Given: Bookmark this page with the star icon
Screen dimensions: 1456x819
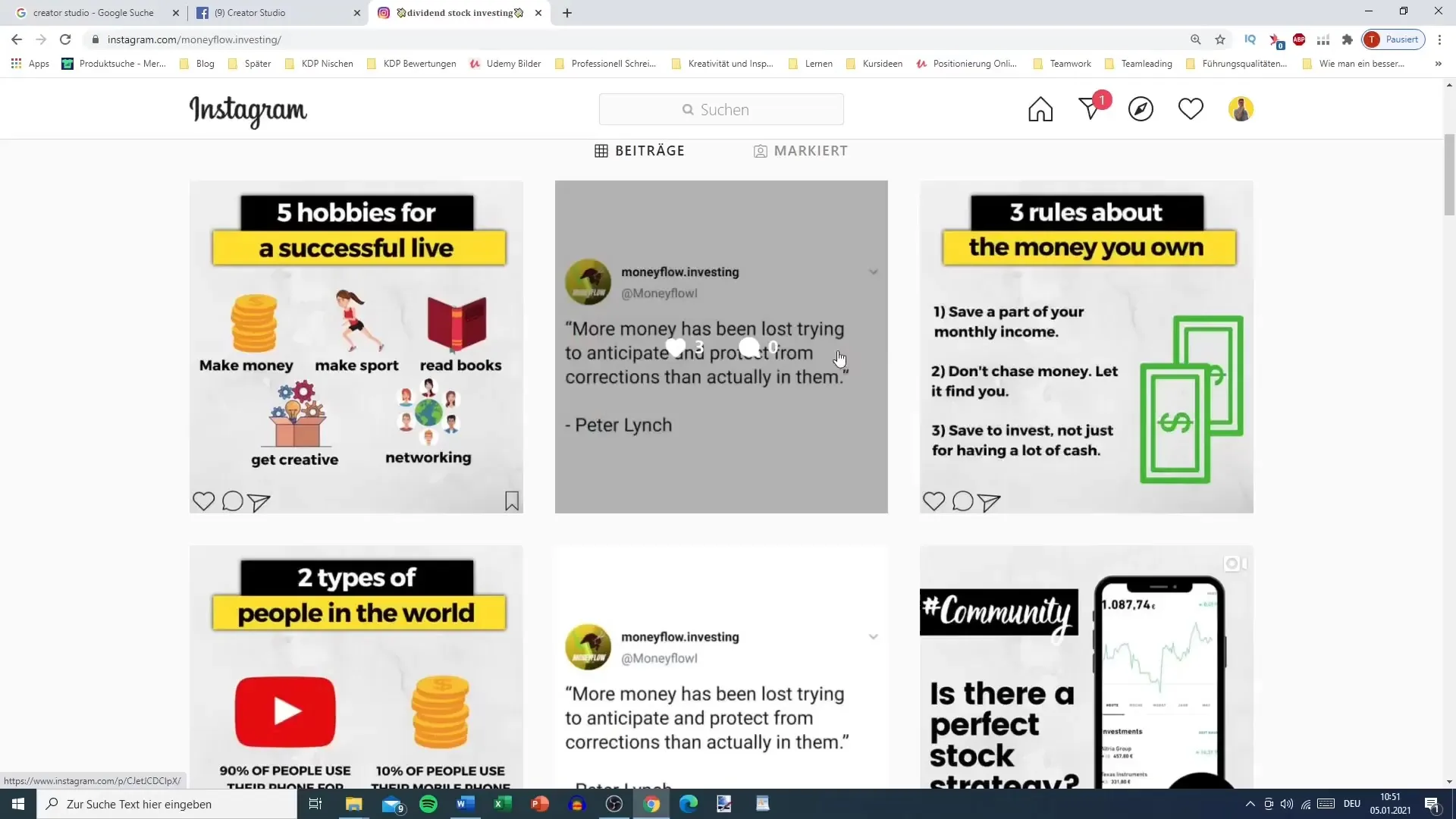Looking at the screenshot, I should point(1220,39).
